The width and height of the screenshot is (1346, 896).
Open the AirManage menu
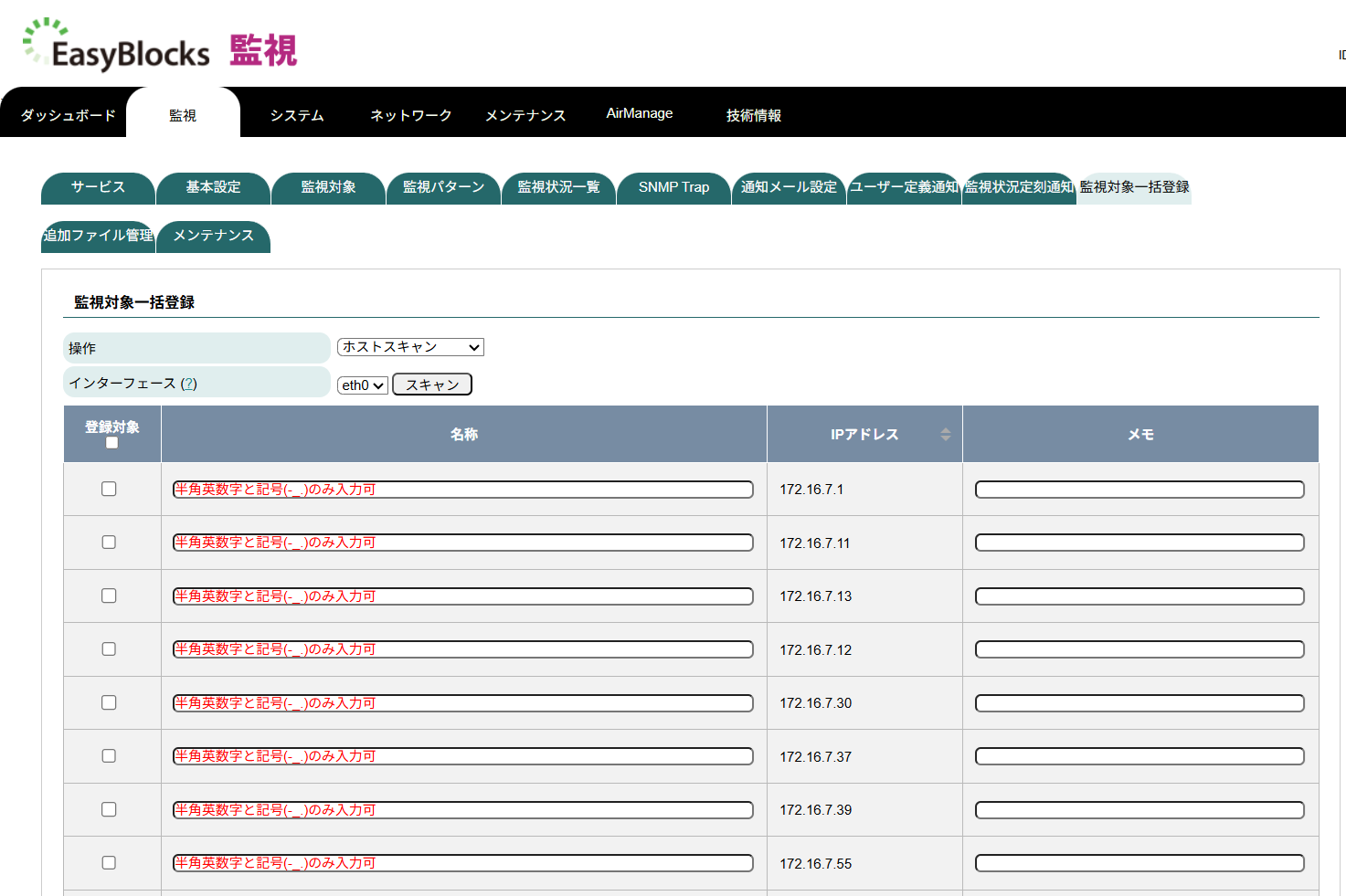pyautogui.click(x=640, y=113)
